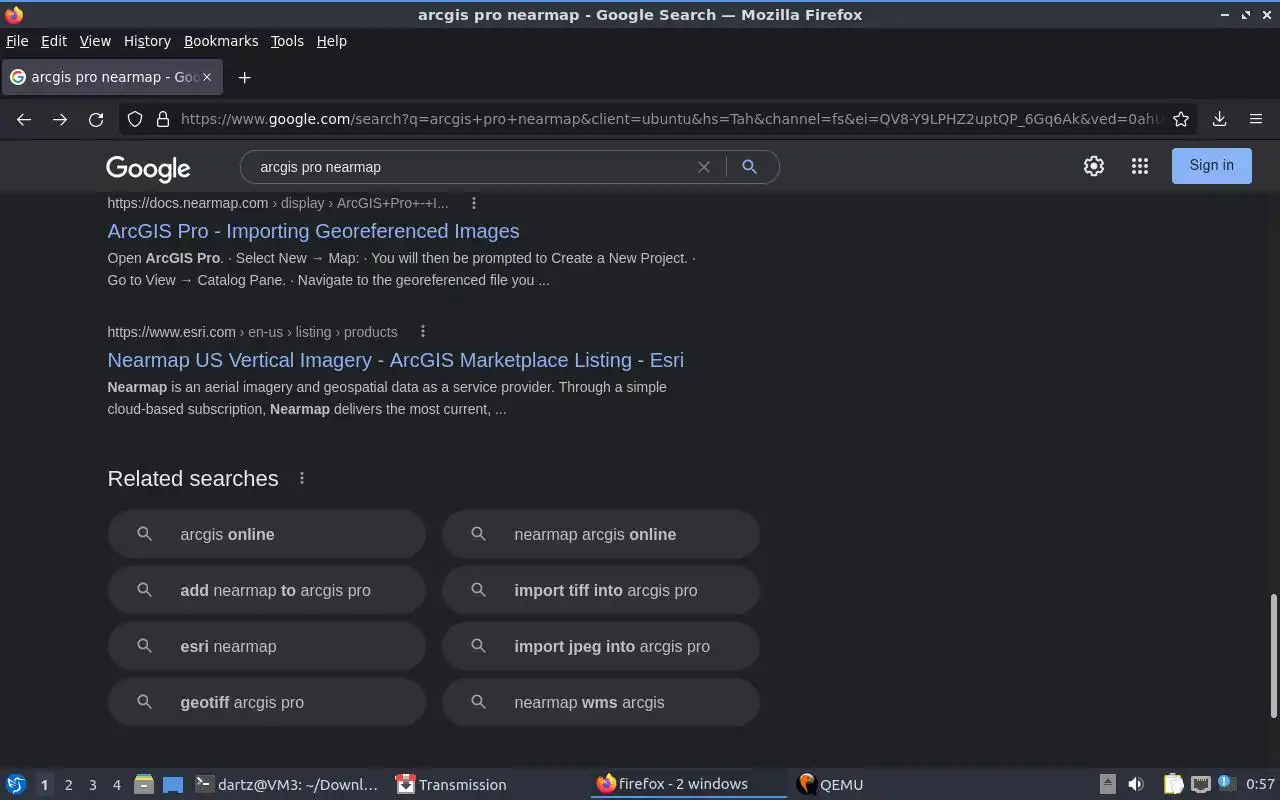Image resolution: width=1280 pixels, height=800 pixels.
Task: Reload the current page
Action: 96,119
